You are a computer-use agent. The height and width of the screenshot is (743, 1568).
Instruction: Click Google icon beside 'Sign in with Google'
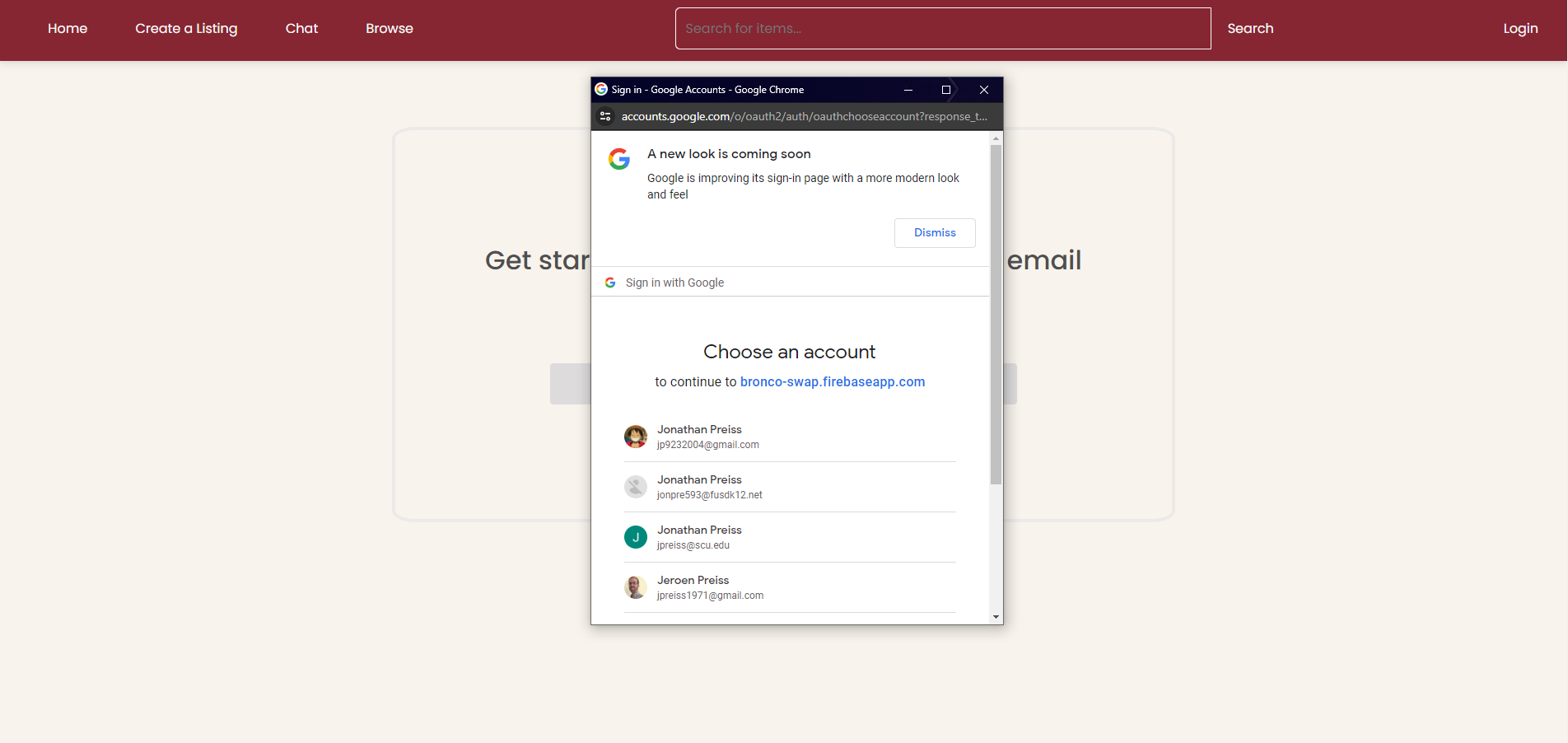(610, 283)
